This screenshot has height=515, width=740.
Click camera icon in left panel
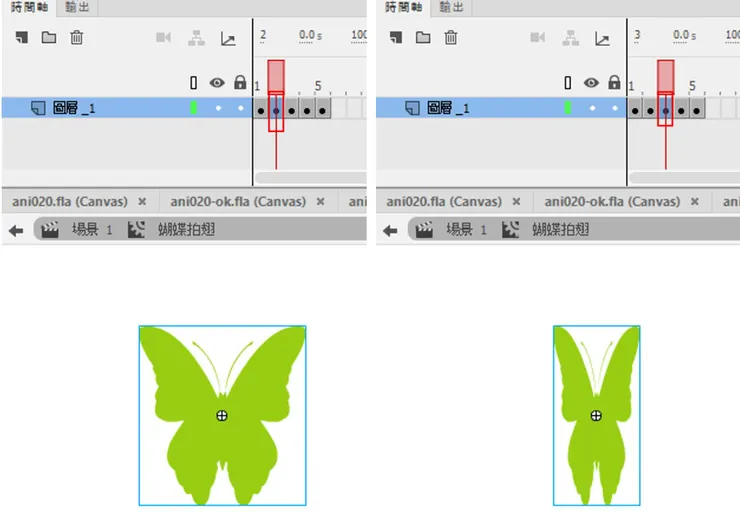[163, 37]
